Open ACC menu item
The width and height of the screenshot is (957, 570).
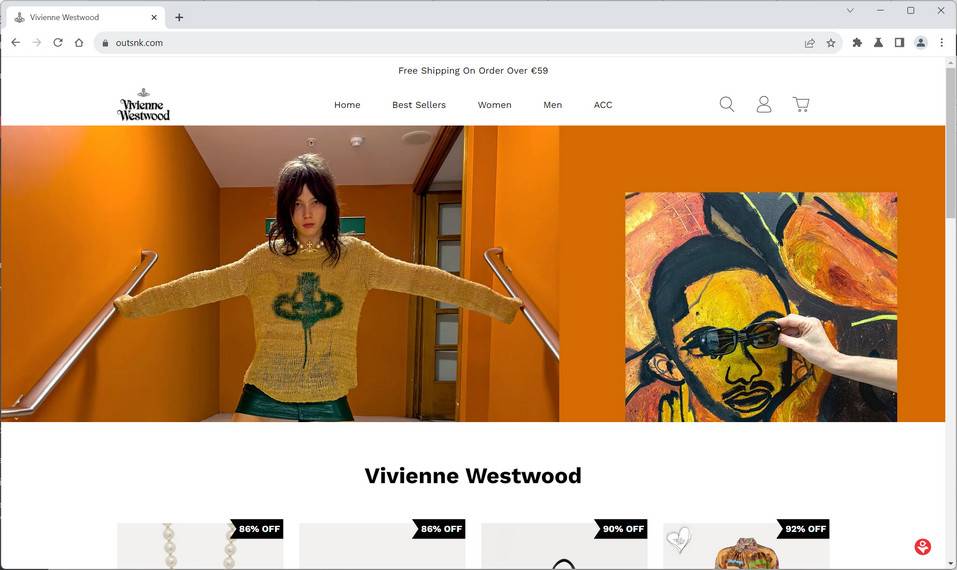pos(603,105)
